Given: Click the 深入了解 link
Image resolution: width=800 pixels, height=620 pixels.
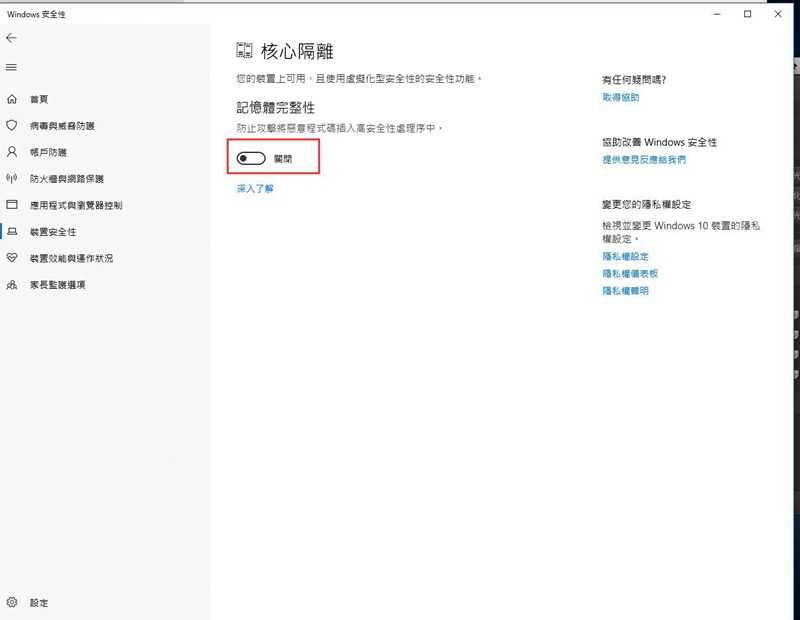Looking at the screenshot, I should [x=255, y=189].
